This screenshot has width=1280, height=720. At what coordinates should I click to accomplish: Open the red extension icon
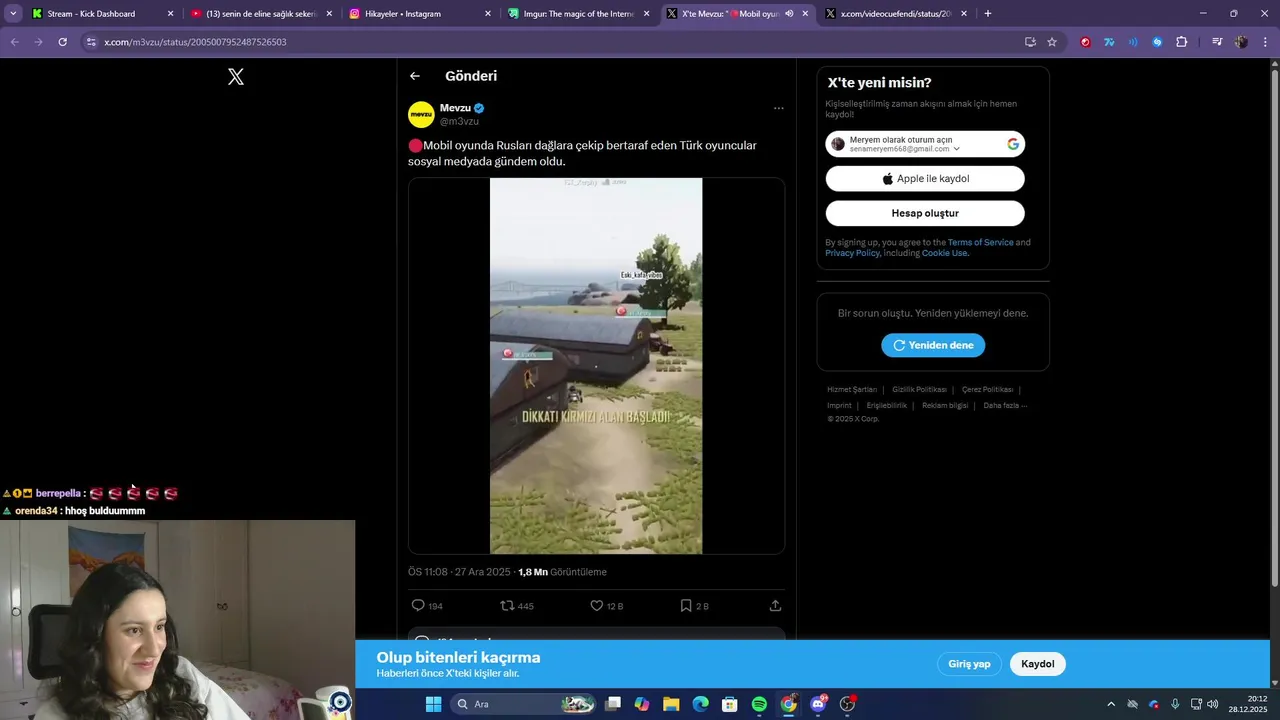(x=1085, y=42)
